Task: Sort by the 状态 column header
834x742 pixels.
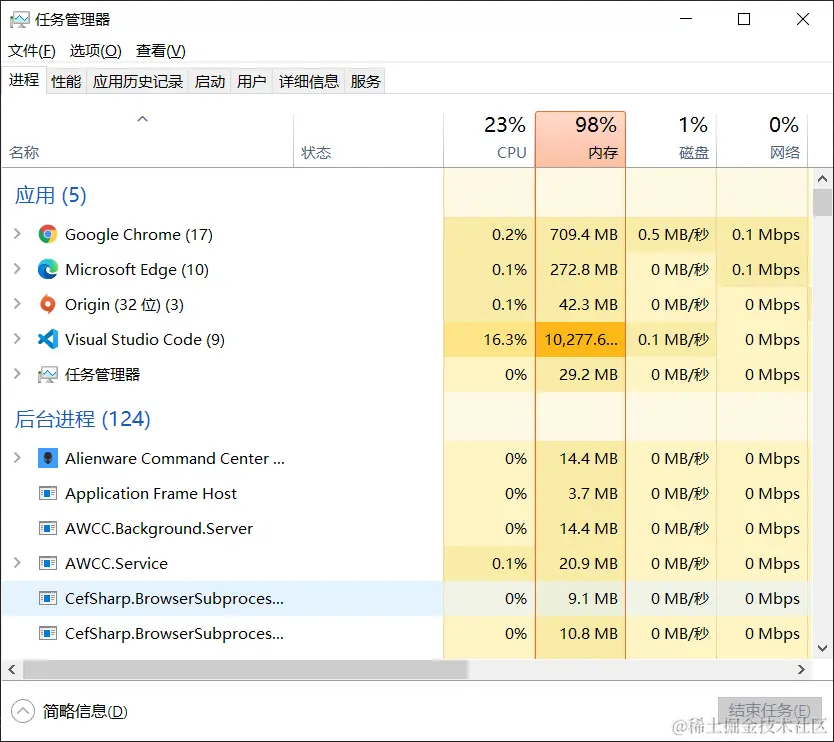Action: pyautogui.click(x=368, y=139)
